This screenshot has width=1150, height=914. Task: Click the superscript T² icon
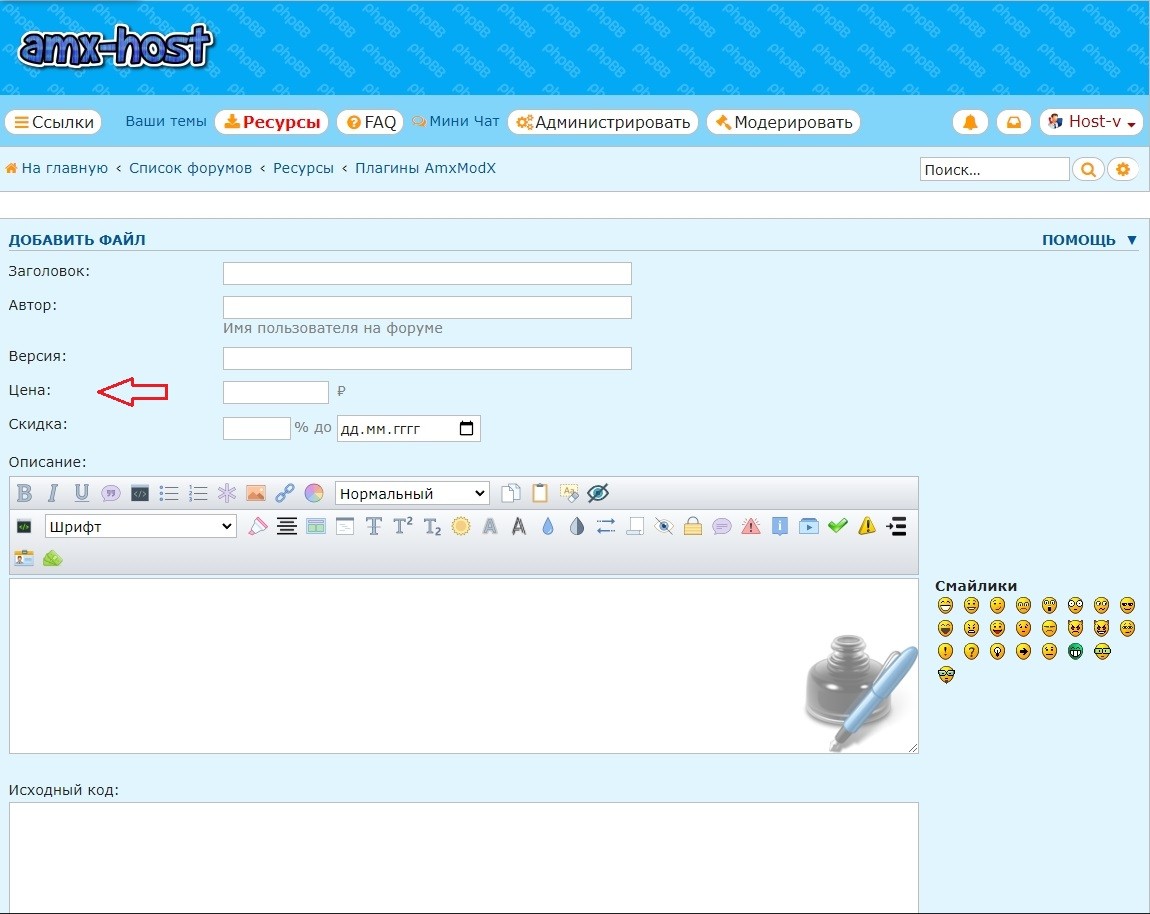coord(403,526)
